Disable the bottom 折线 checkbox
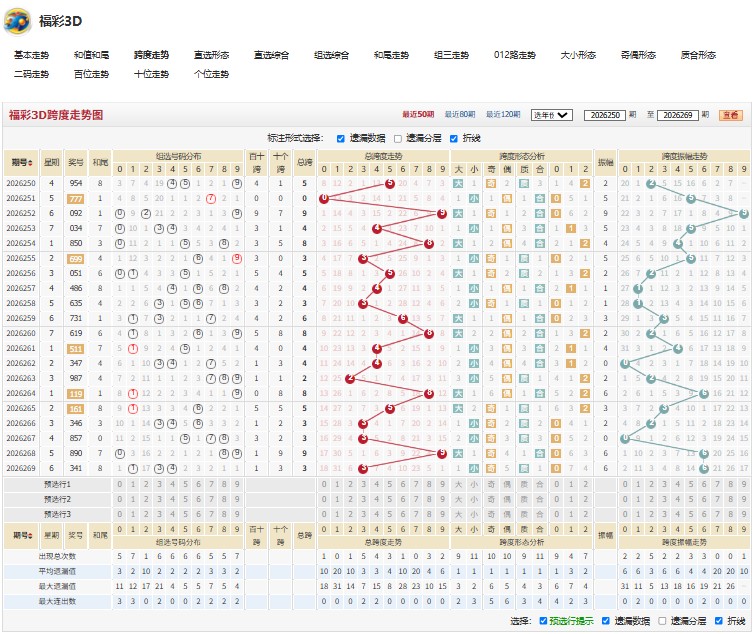This screenshot has height=634, width=753. point(718,621)
